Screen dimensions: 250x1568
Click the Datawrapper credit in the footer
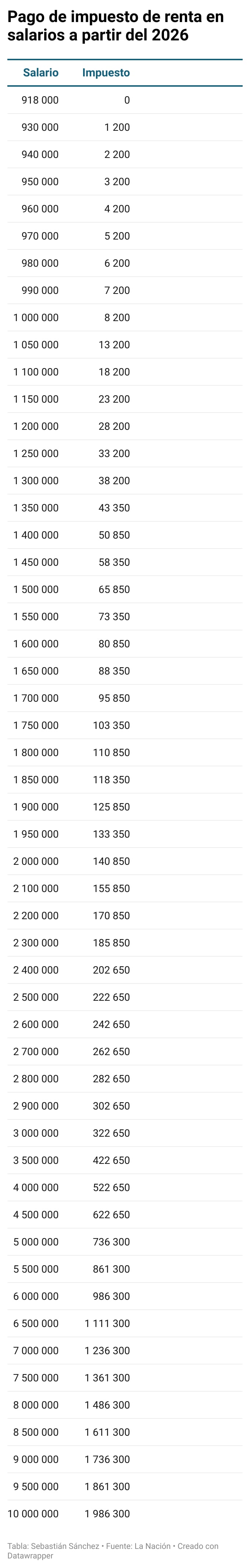31,1555
